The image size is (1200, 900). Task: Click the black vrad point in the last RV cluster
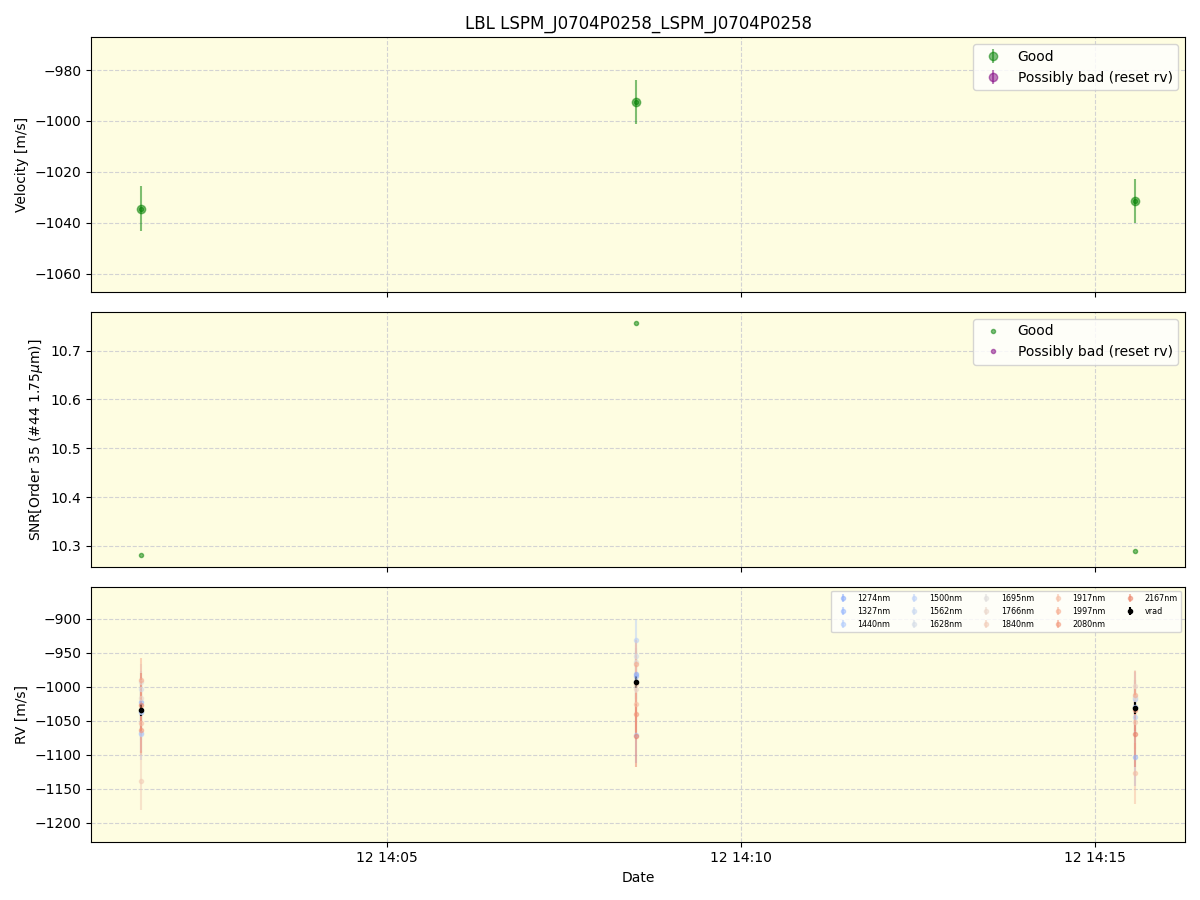pos(1135,708)
